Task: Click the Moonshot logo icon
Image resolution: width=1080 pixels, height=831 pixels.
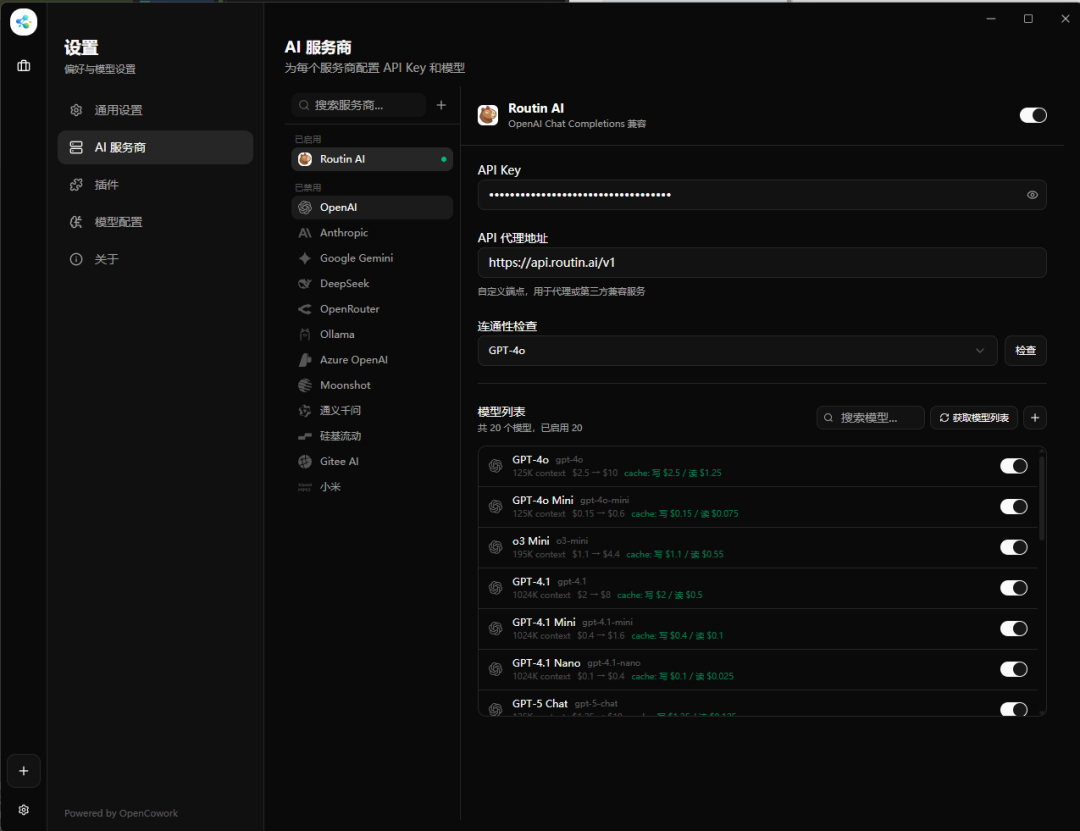Action: tap(304, 385)
